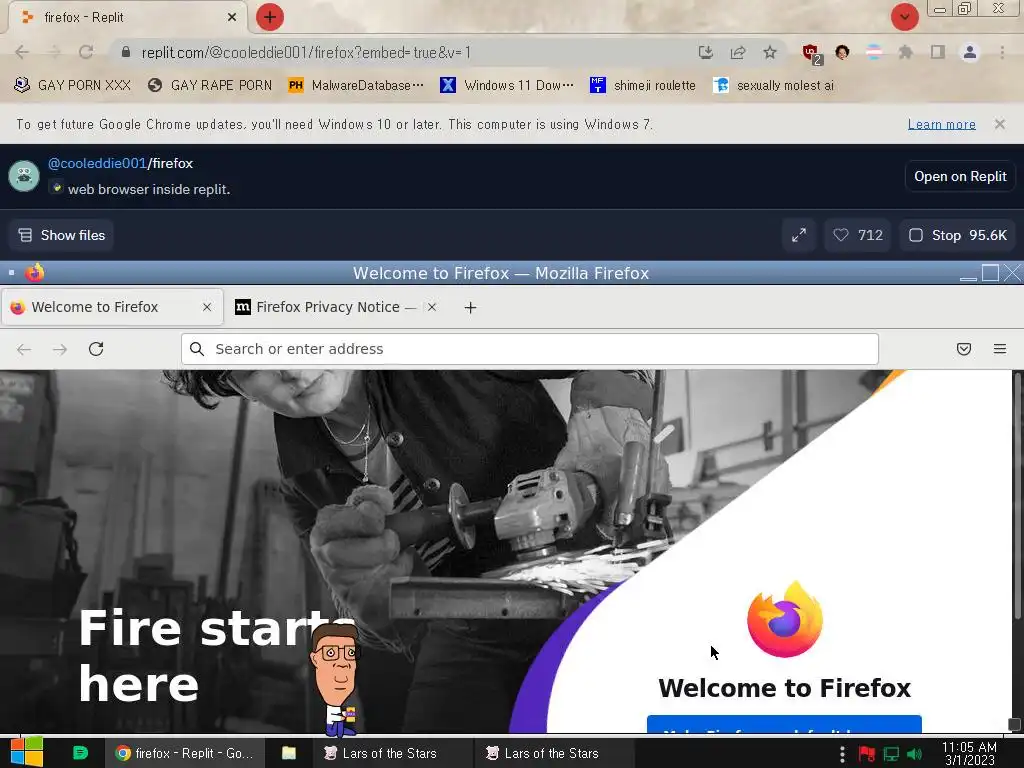Open the Windows 11 Dow bookmark
This screenshot has width=1024, height=768.
(x=507, y=86)
